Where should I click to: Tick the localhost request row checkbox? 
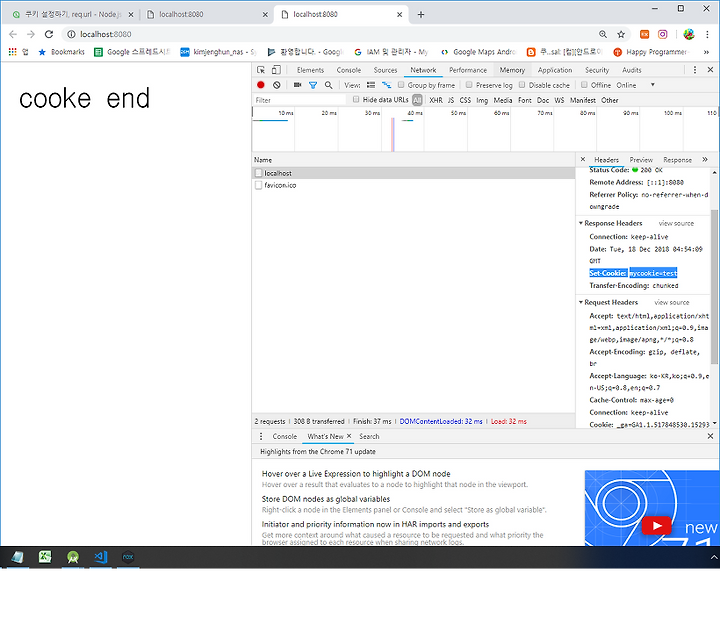tap(259, 173)
